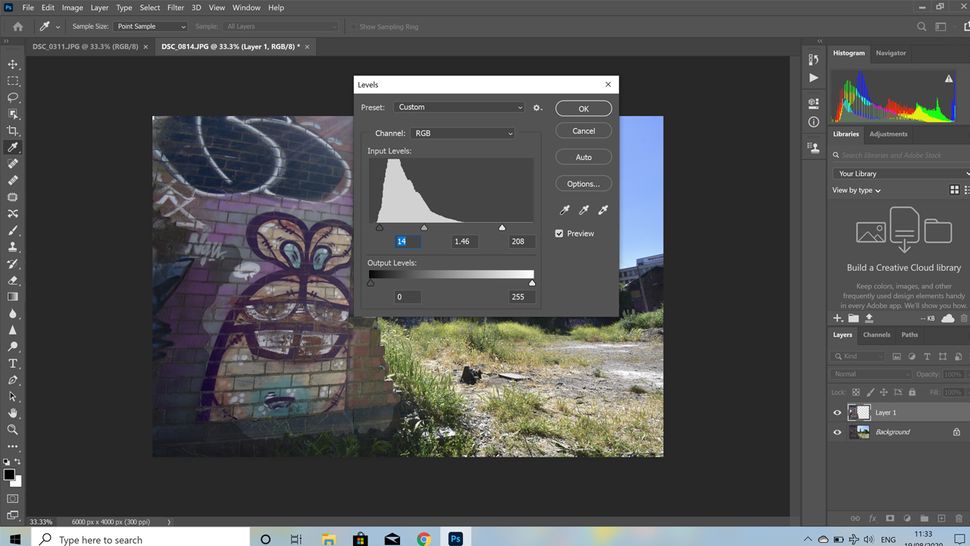
Task: Select the Rectangular Marquee tool
Action: [12, 81]
